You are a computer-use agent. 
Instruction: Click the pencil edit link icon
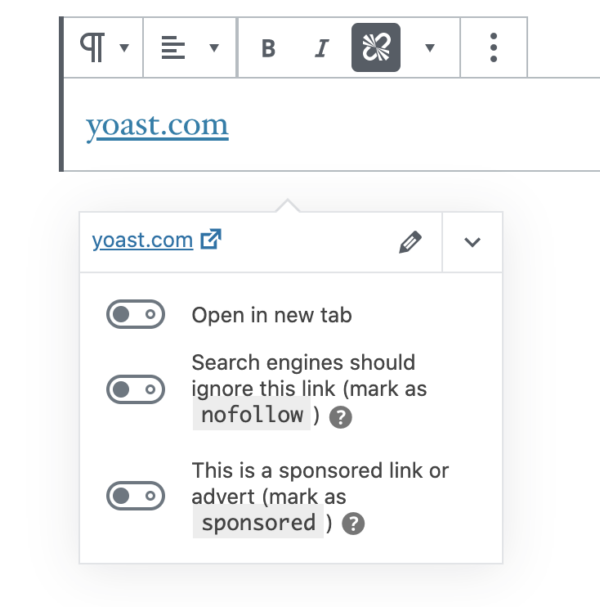pyautogui.click(x=410, y=242)
